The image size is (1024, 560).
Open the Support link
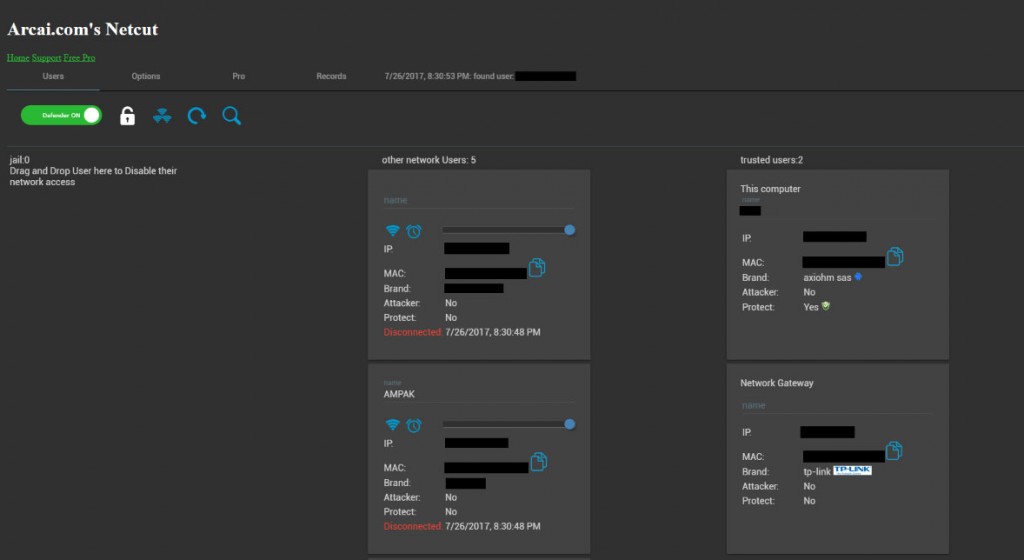click(46, 58)
